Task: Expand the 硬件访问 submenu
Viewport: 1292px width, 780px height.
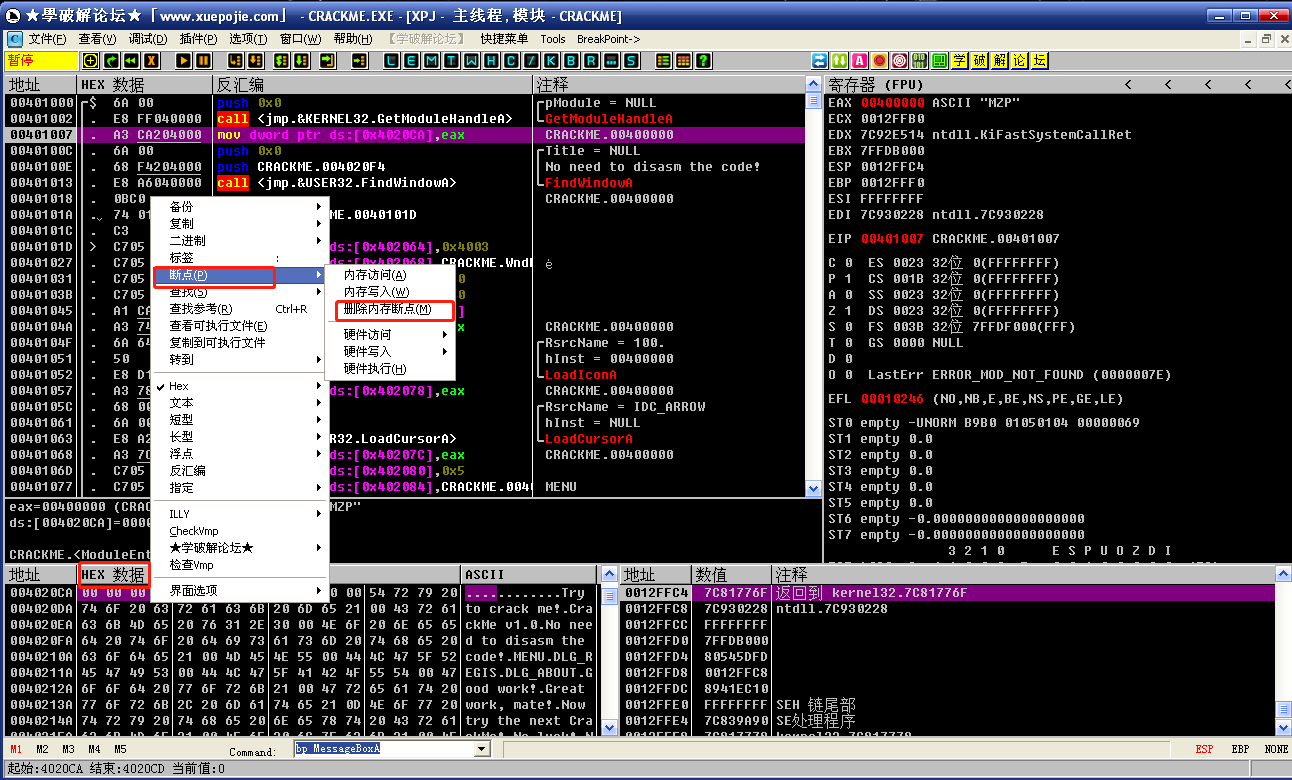Action: pyautogui.click(x=368, y=335)
